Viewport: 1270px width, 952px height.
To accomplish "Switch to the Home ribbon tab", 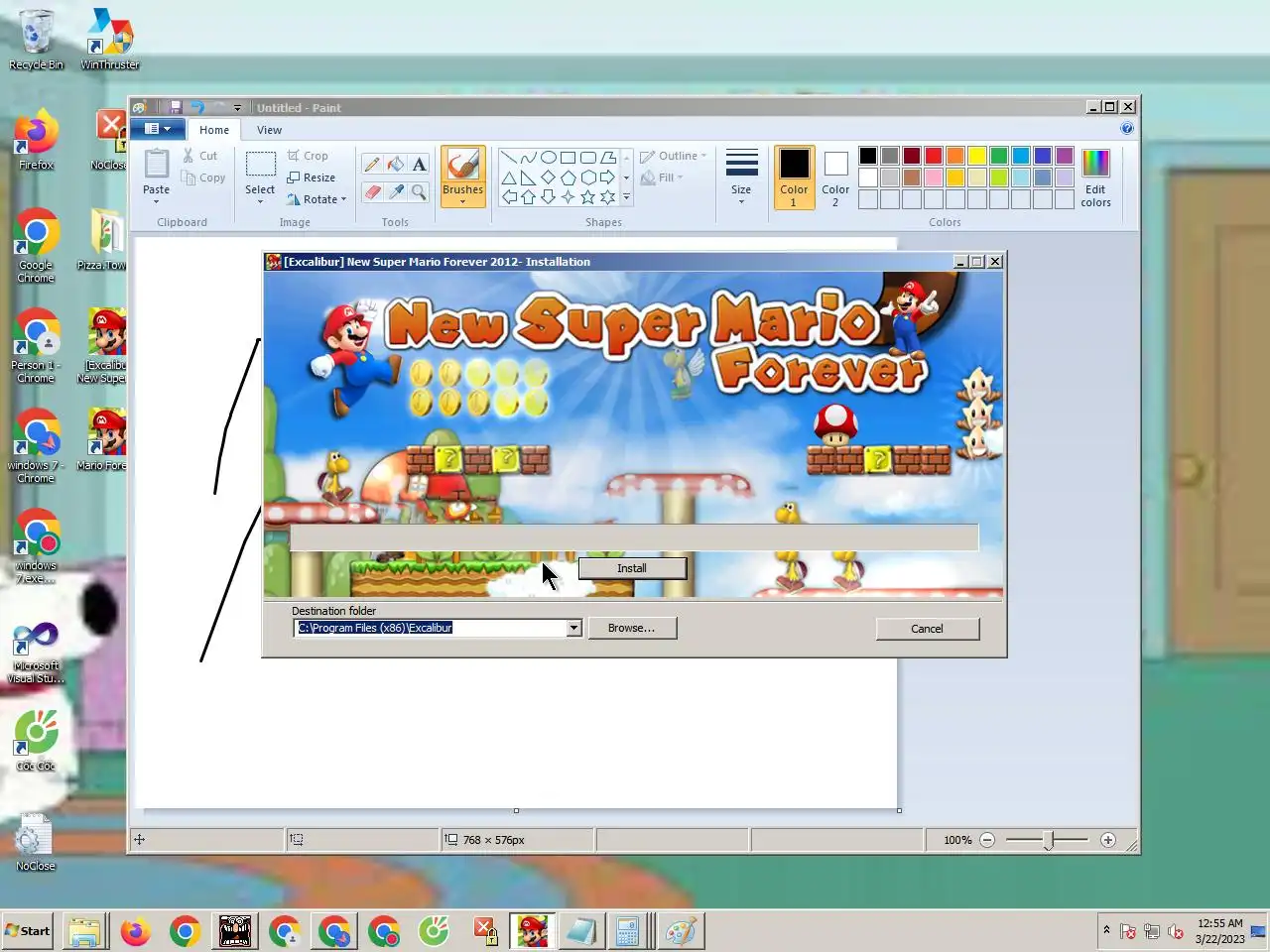I will (214, 130).
